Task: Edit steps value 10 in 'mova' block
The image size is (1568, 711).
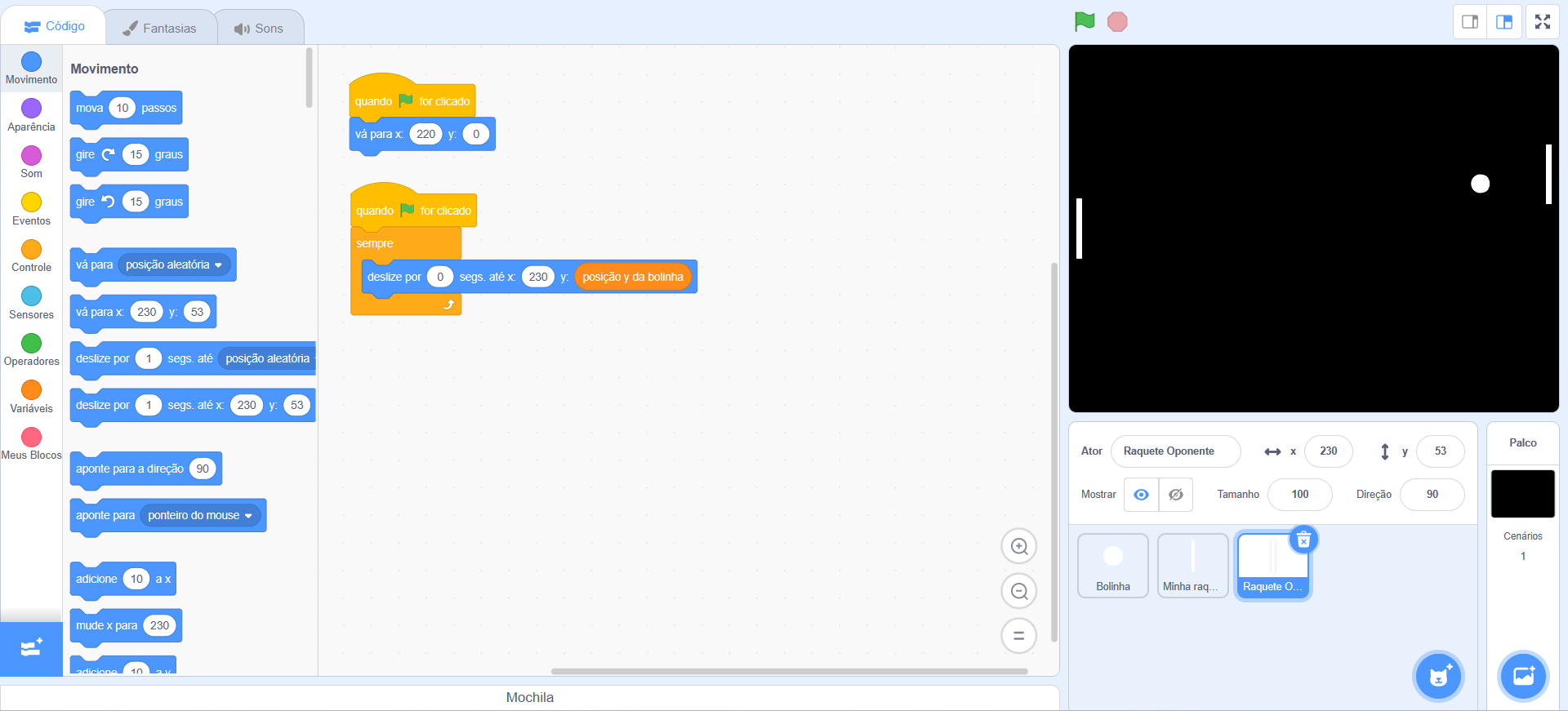Action: (122, 109)
